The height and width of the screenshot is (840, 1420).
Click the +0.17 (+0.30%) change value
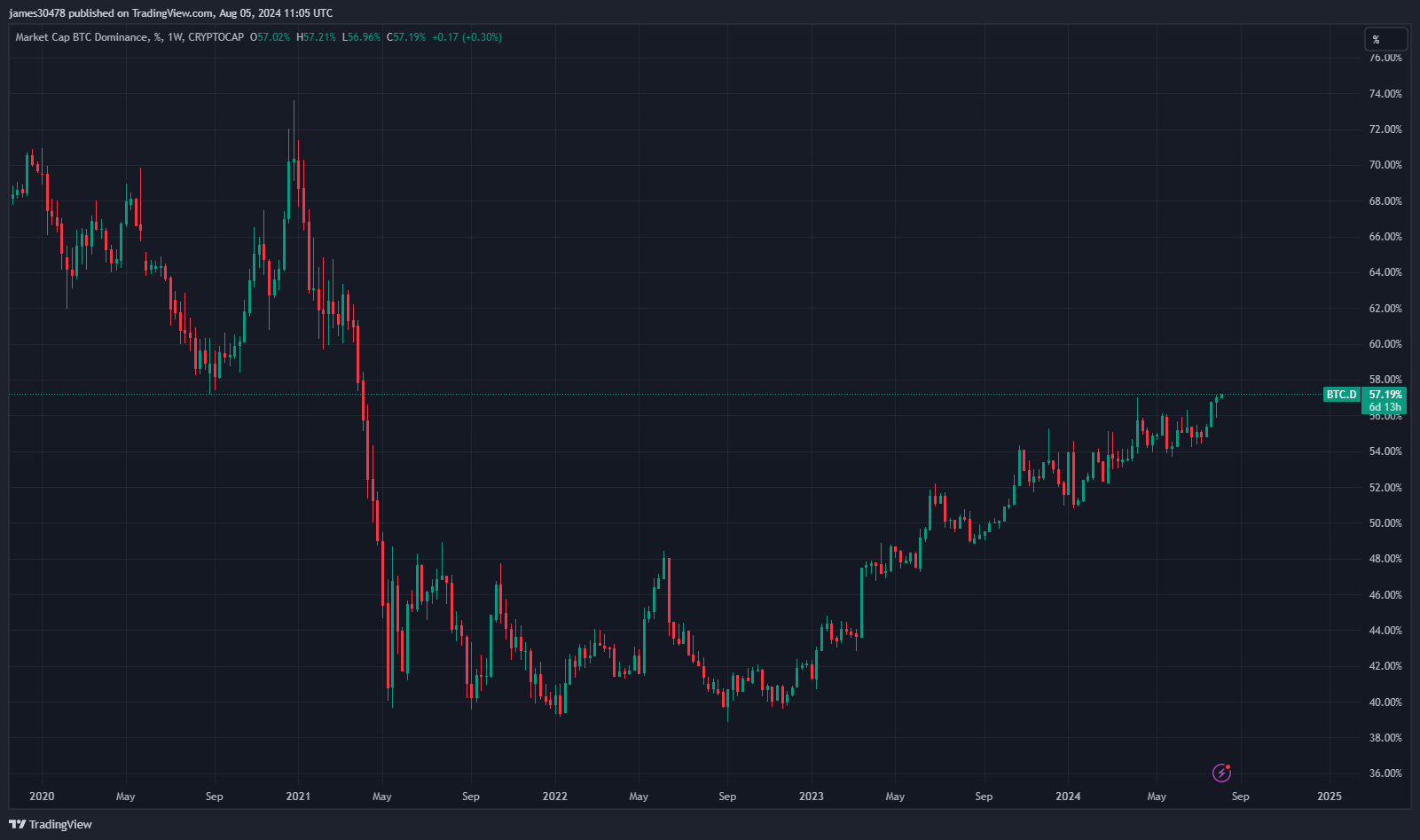(467, 37)
